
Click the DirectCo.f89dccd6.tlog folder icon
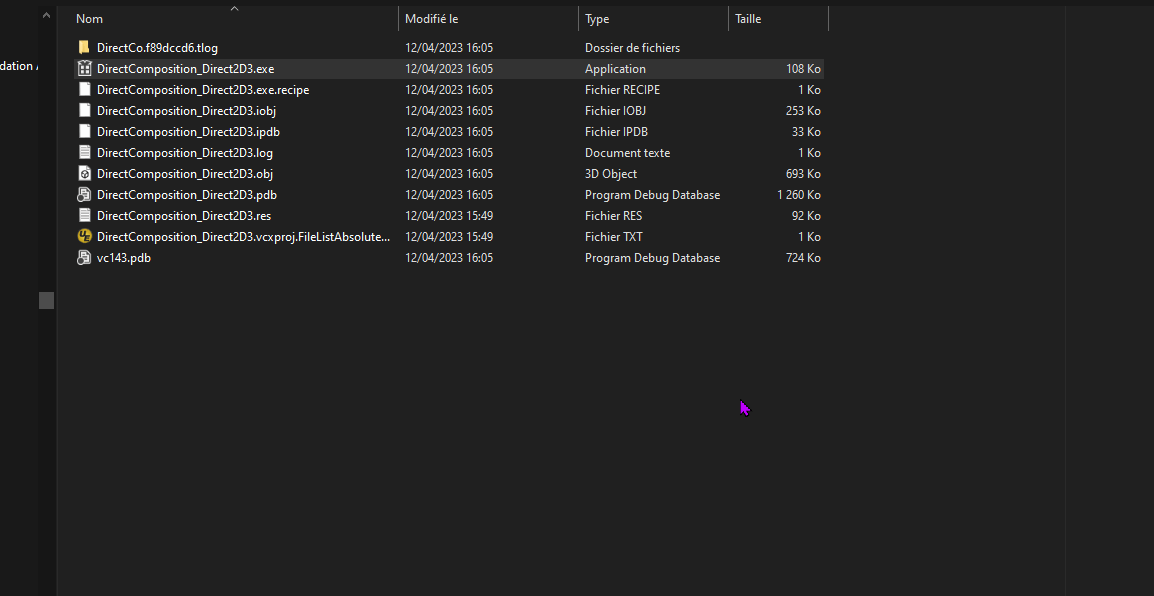tap(84, 48)
